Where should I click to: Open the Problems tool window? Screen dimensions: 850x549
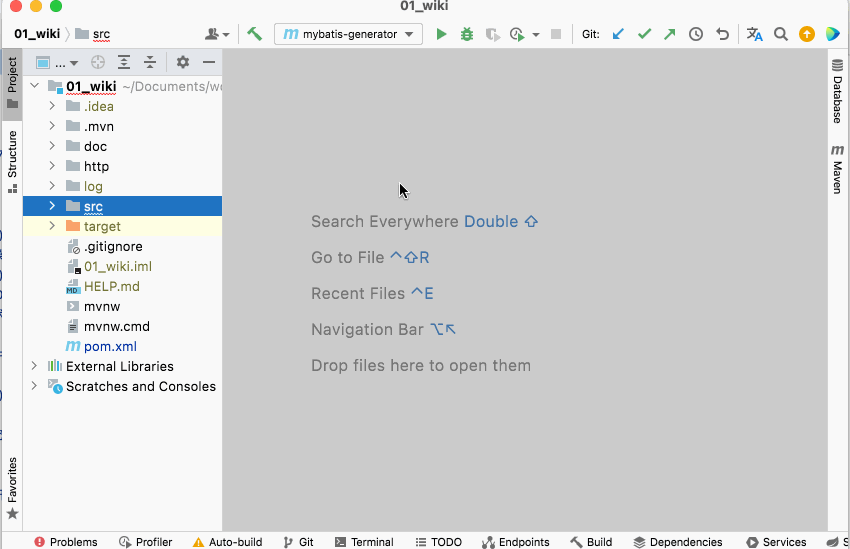tap(66, 542)
